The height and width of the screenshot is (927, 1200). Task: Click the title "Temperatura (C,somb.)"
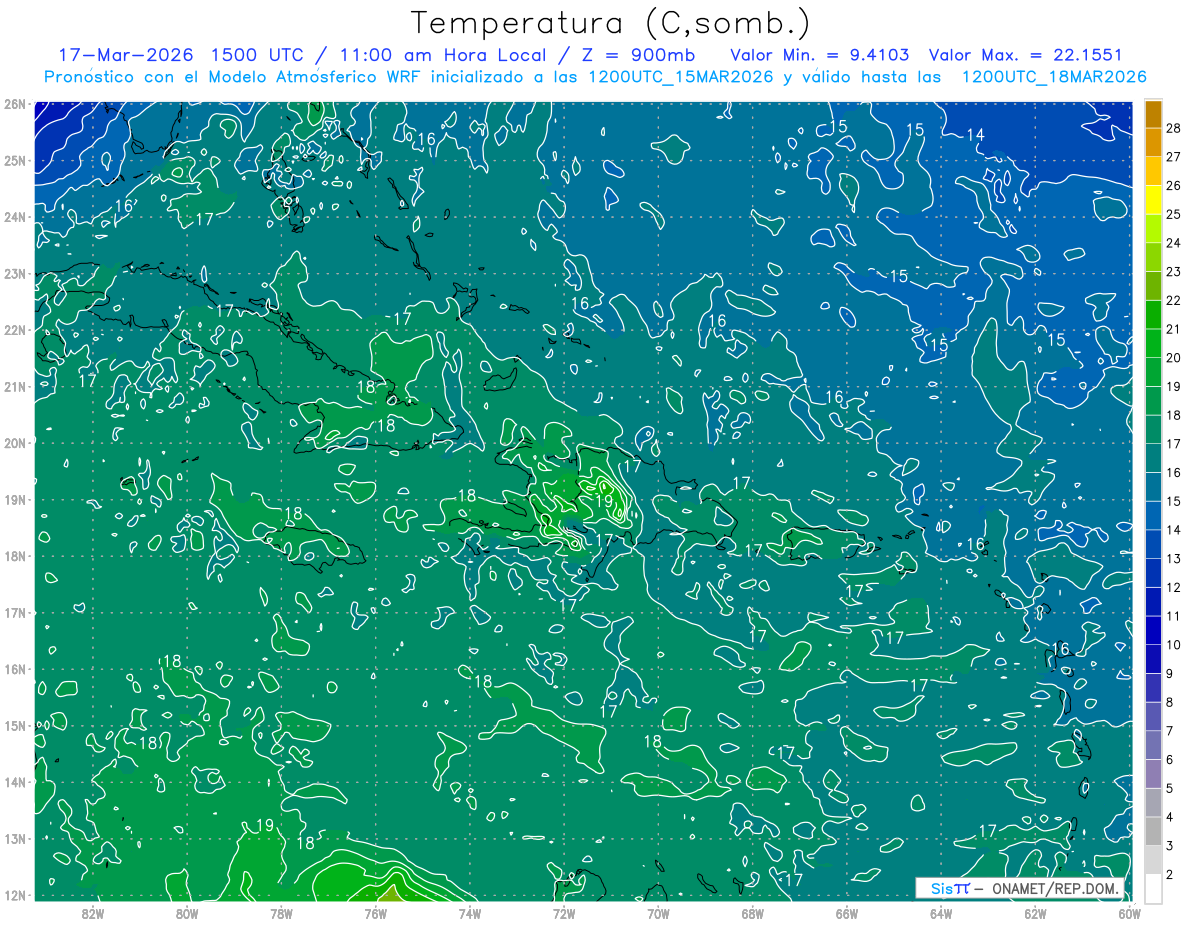point(611,23)
